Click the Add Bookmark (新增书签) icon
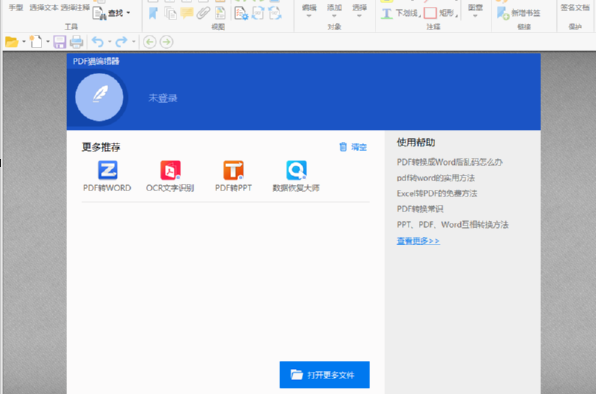Viewport: 596px width, 399px height. click(503, 13)
